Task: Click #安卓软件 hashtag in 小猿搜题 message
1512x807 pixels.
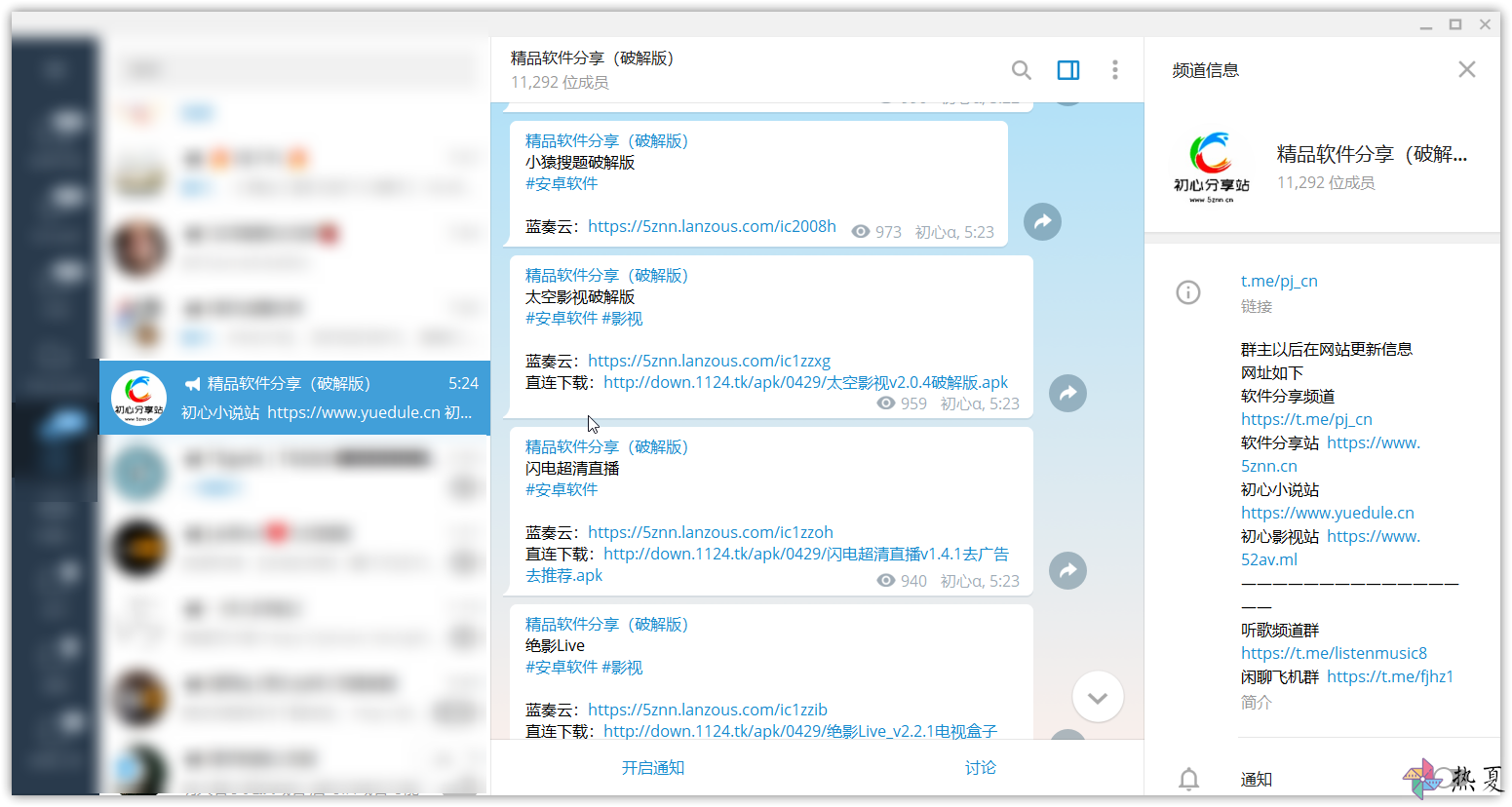Action: [562, 183]
